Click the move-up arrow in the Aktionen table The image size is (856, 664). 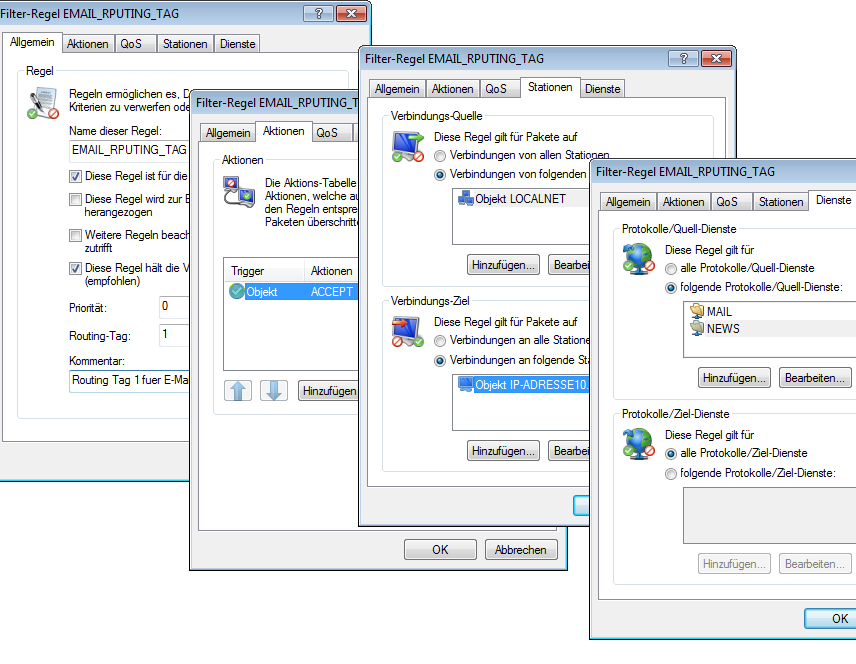pos(238,390)
